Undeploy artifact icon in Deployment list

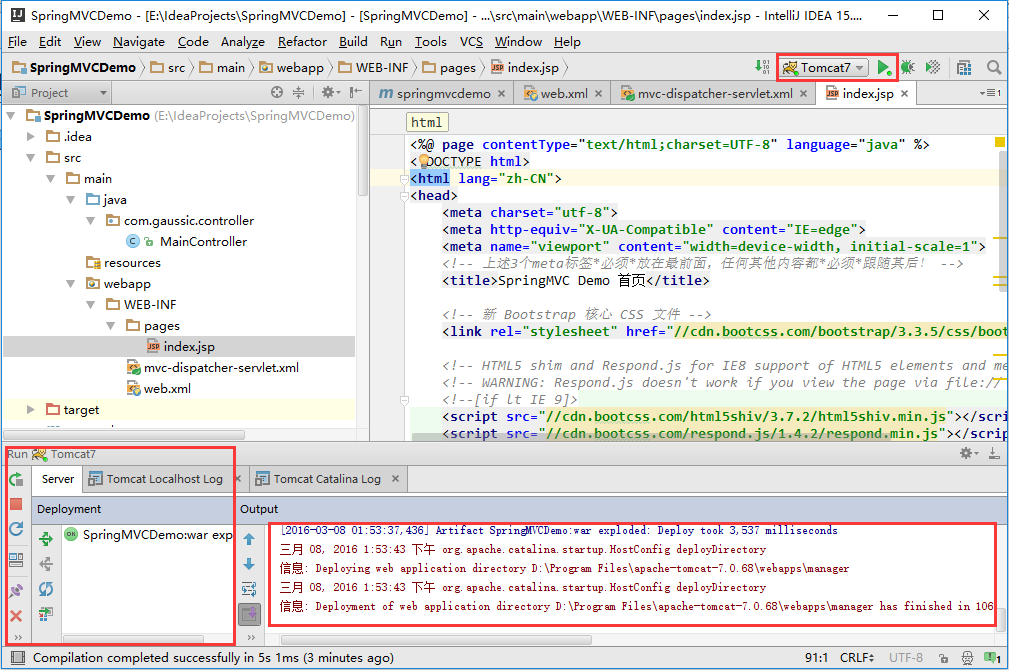(x=46, y=564)
